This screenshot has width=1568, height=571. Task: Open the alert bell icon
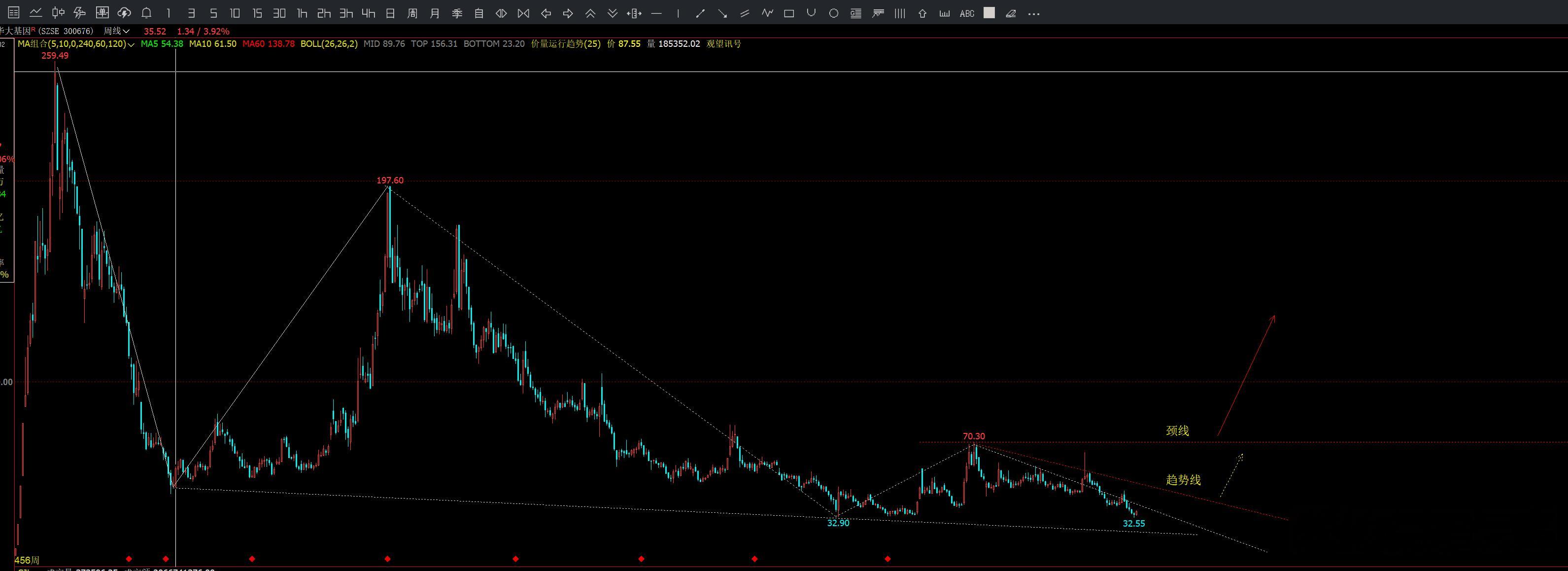coord(147,13)
